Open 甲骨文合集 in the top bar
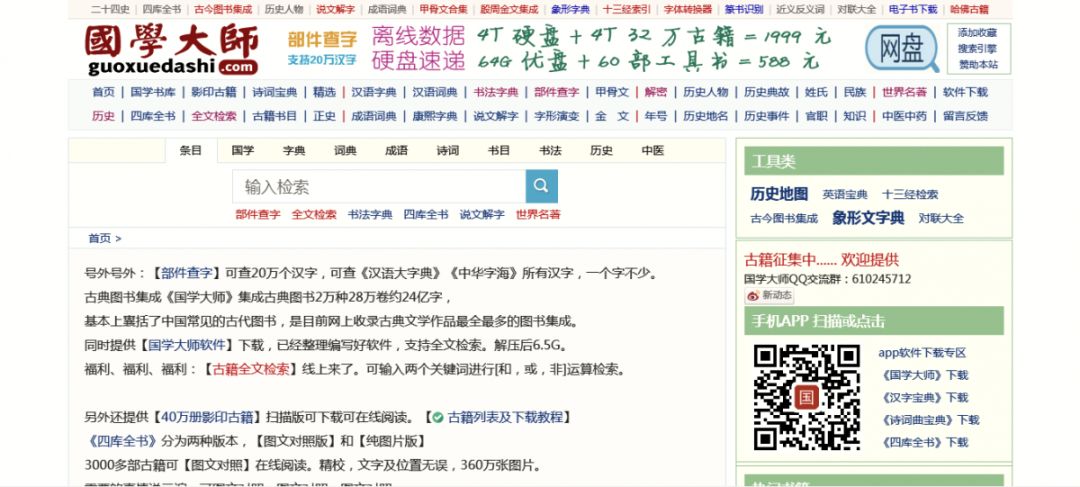The image size is (1080, 487). point(443,10)
